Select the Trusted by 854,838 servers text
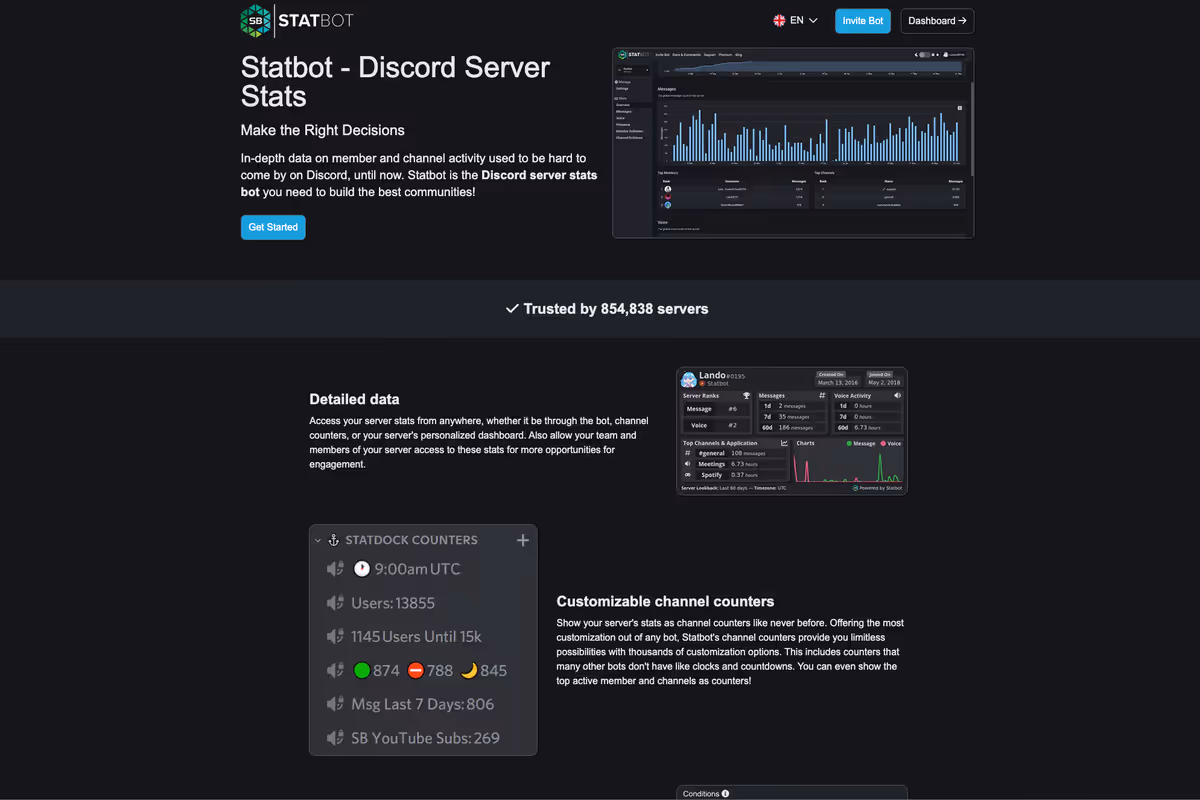1200x800 pixels. point(616,309)
